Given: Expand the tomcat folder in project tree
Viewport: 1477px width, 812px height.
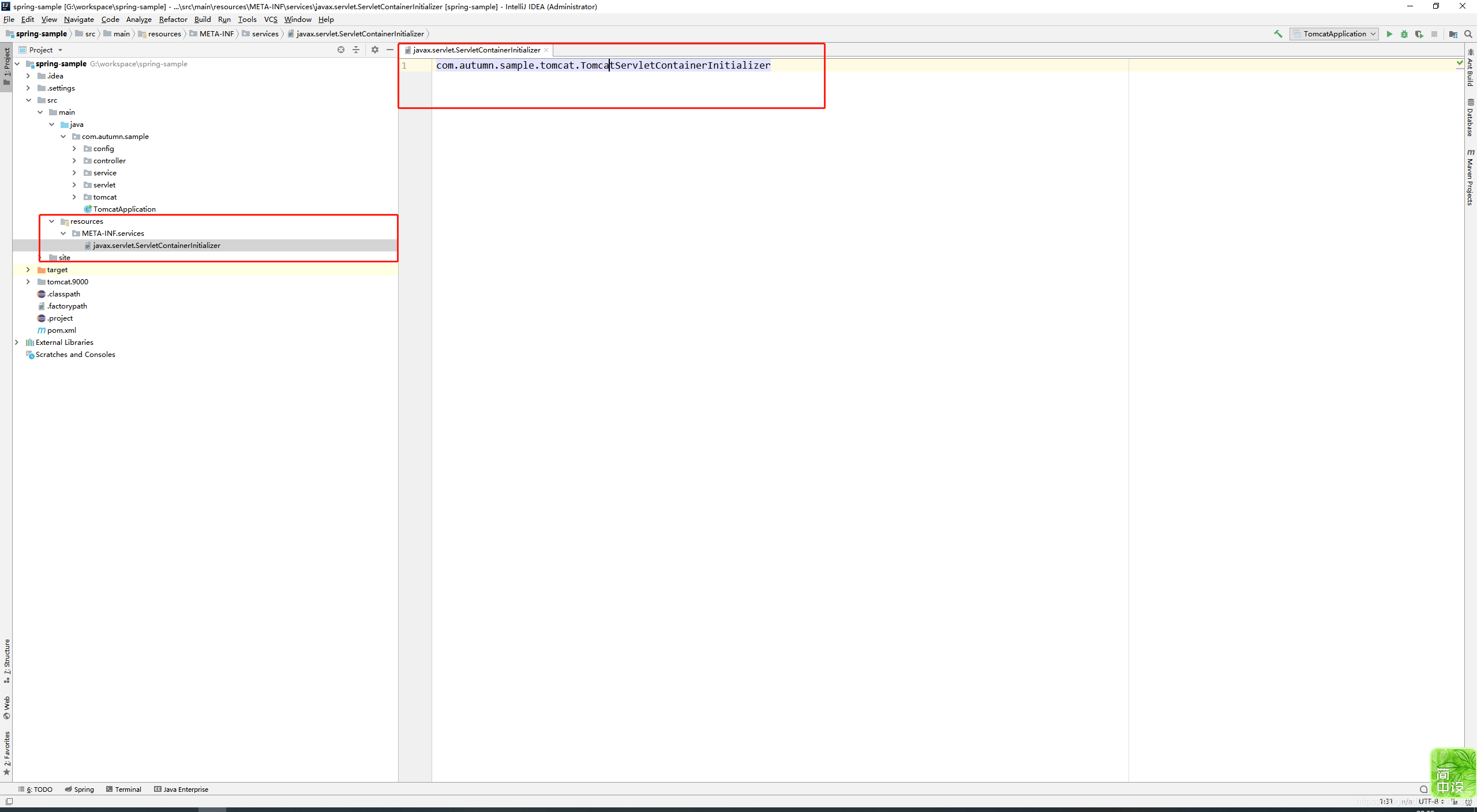Looking at the screenshot, I should coord(75,197).
